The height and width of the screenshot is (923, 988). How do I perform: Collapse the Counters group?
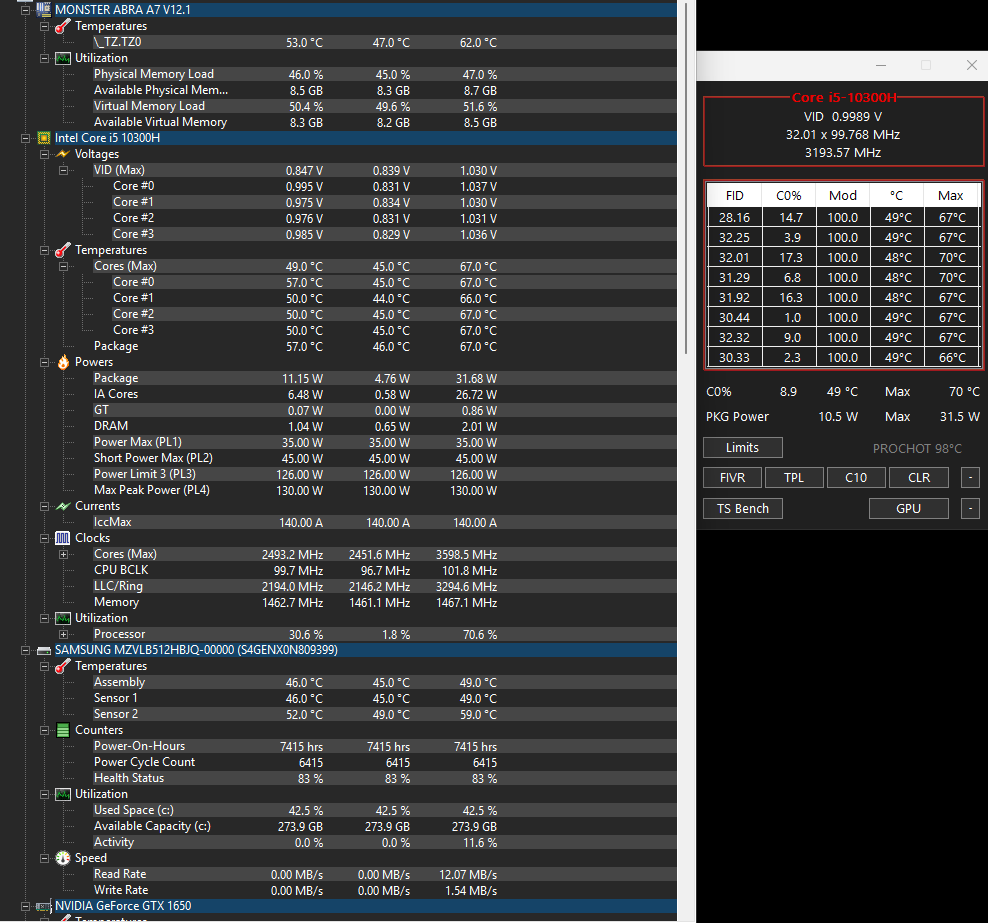[44, 730]
